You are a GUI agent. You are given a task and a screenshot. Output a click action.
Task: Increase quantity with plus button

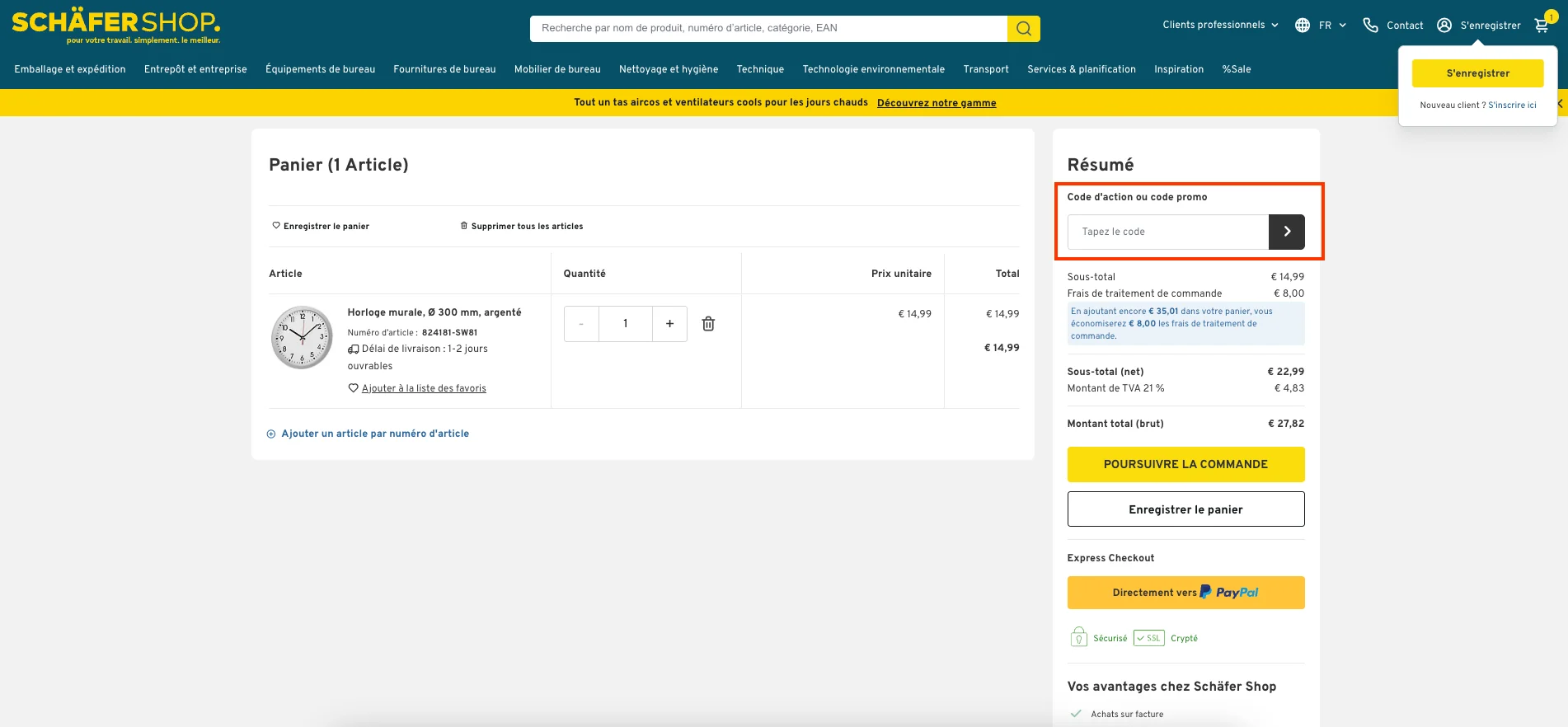coord(669,324)
